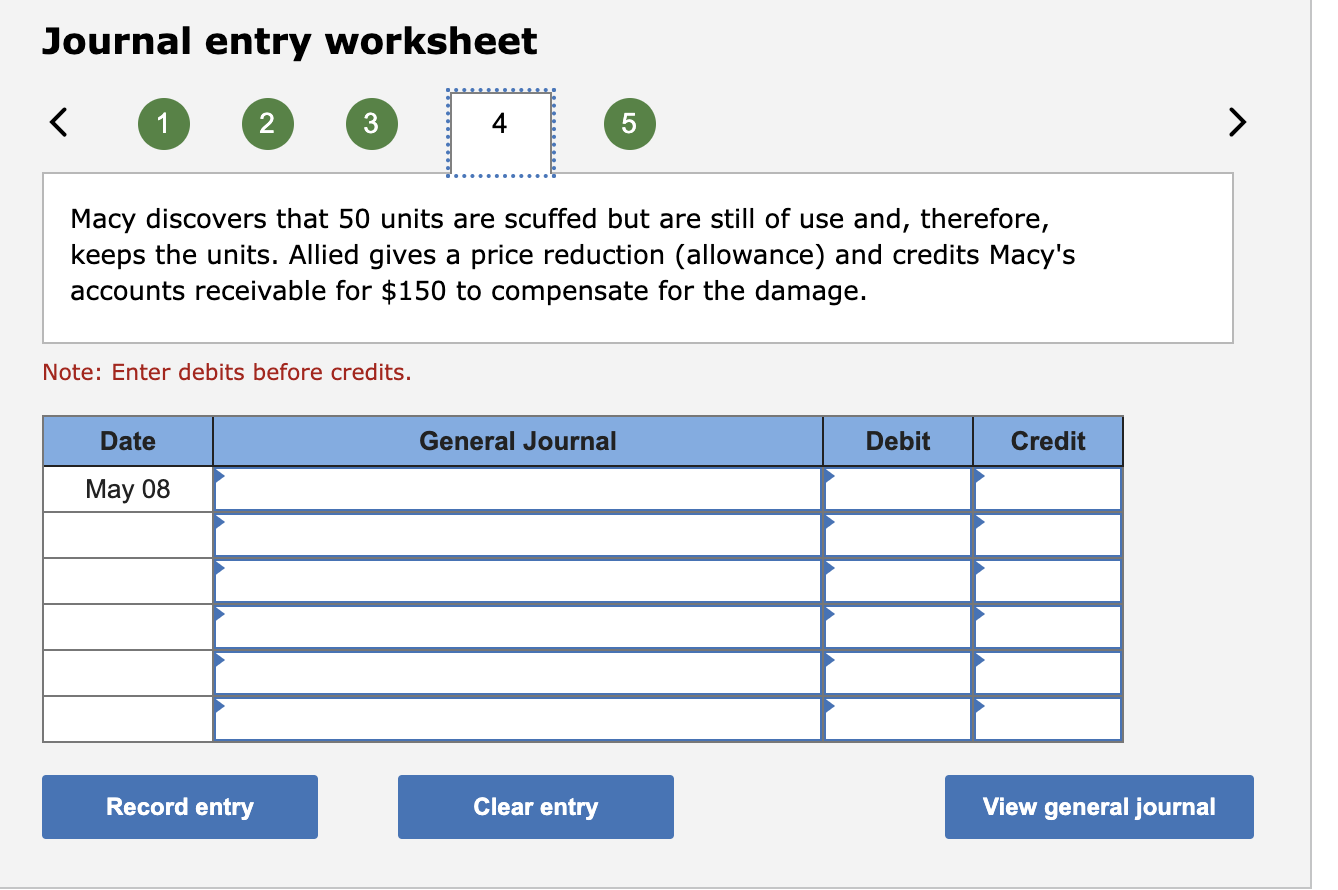The image size is (1338, 890).
Task: Select third row Debit amount field
Action: [898, 581]
